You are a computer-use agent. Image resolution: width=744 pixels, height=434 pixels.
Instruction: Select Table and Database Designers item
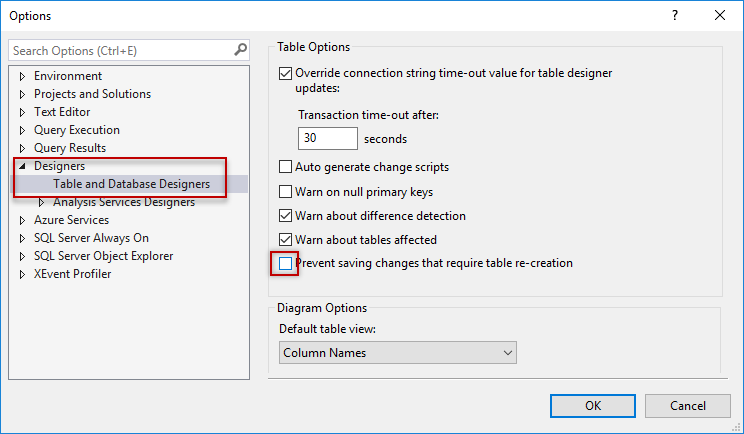click(131, 184)
